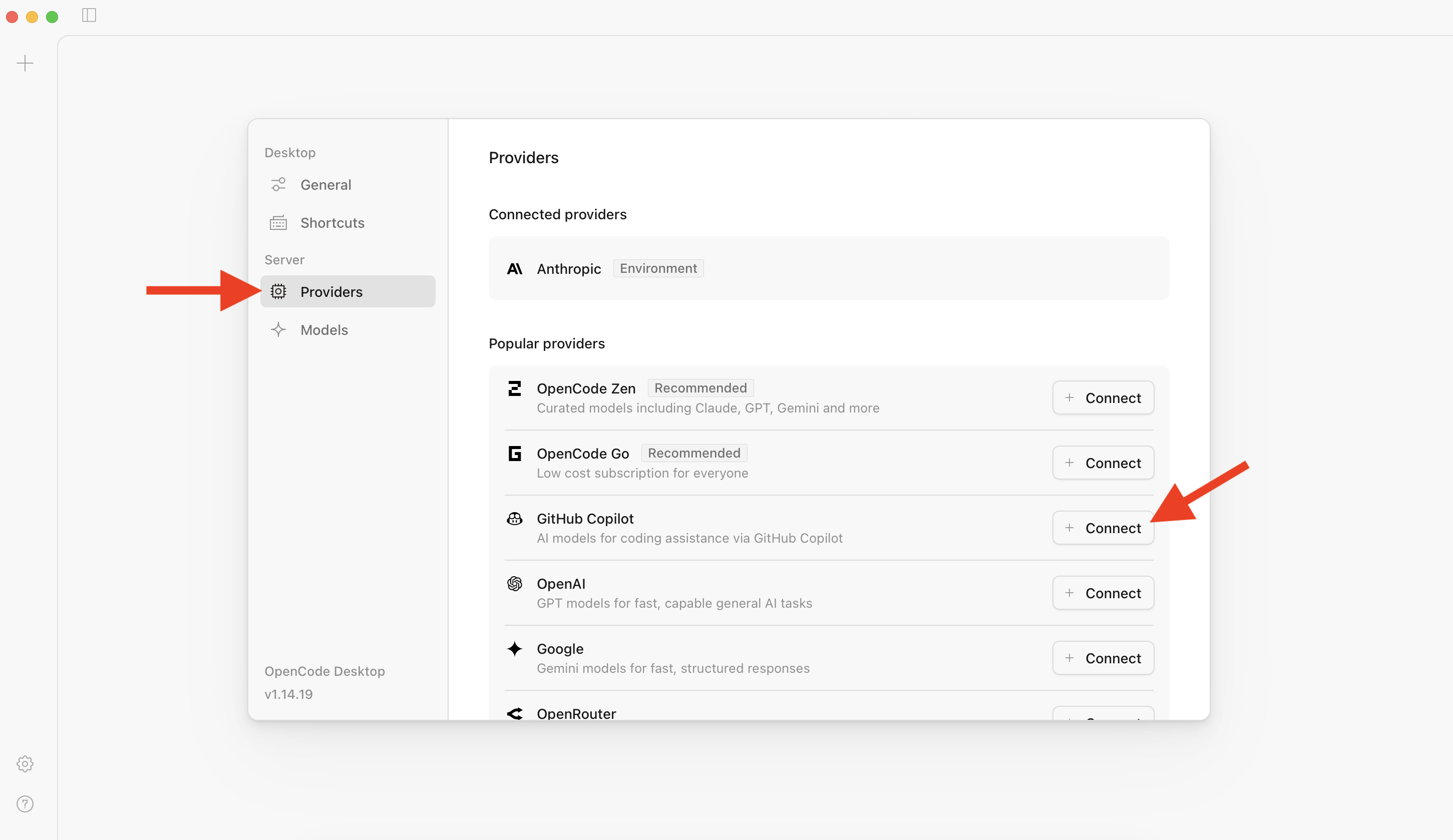Connect the Google provider
This screenshot has height=840, width=1453.
(x=1103, y=657)
